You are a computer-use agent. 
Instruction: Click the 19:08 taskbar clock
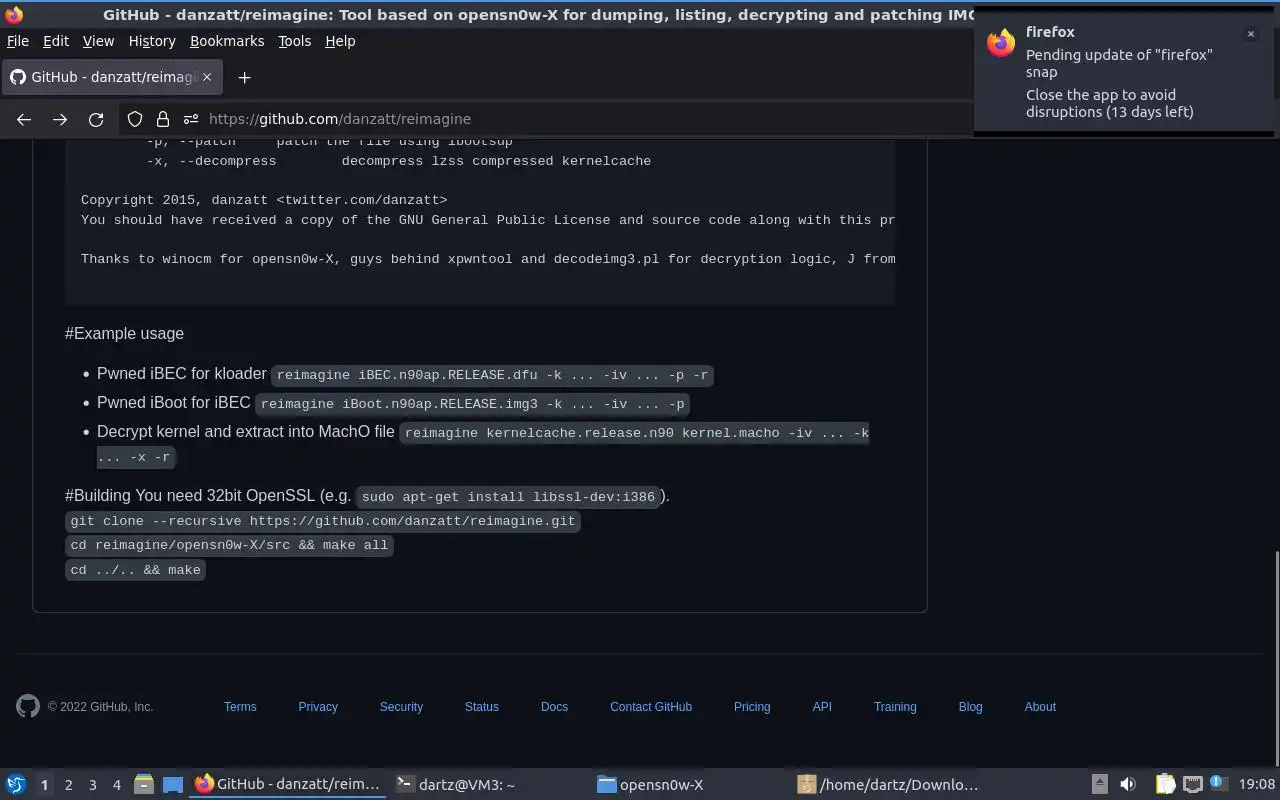point(1256,785)
